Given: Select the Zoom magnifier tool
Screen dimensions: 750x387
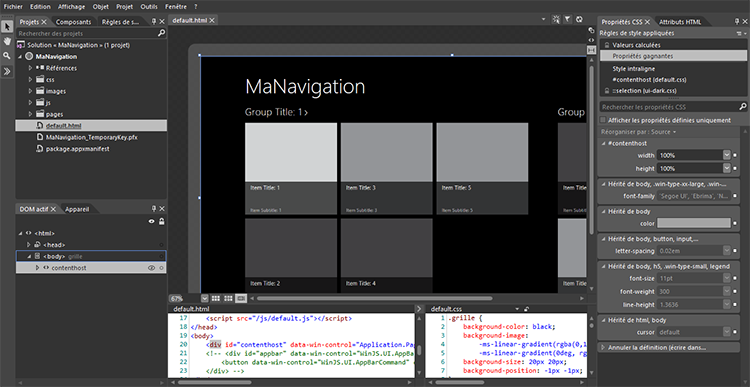Looking at the screenshot, I should click(7, 56).
